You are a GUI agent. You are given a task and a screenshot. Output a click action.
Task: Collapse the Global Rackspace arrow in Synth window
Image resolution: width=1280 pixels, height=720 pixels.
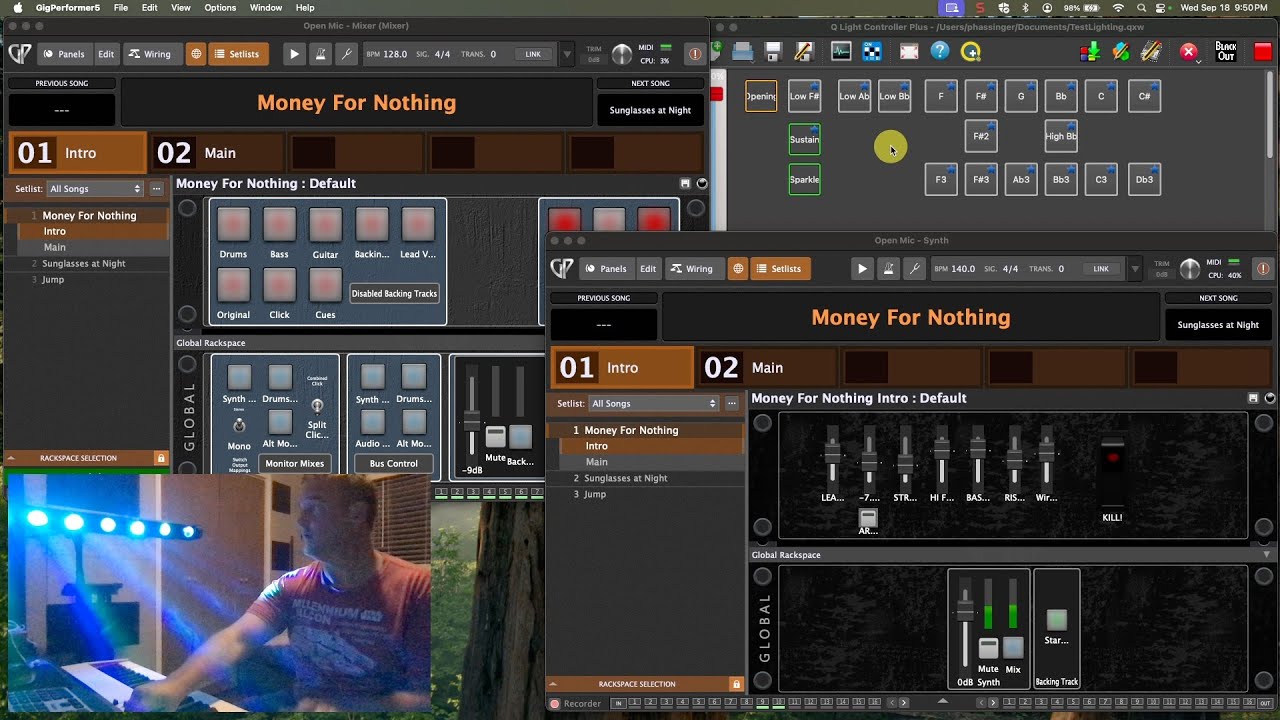[x=1267, y=555]
